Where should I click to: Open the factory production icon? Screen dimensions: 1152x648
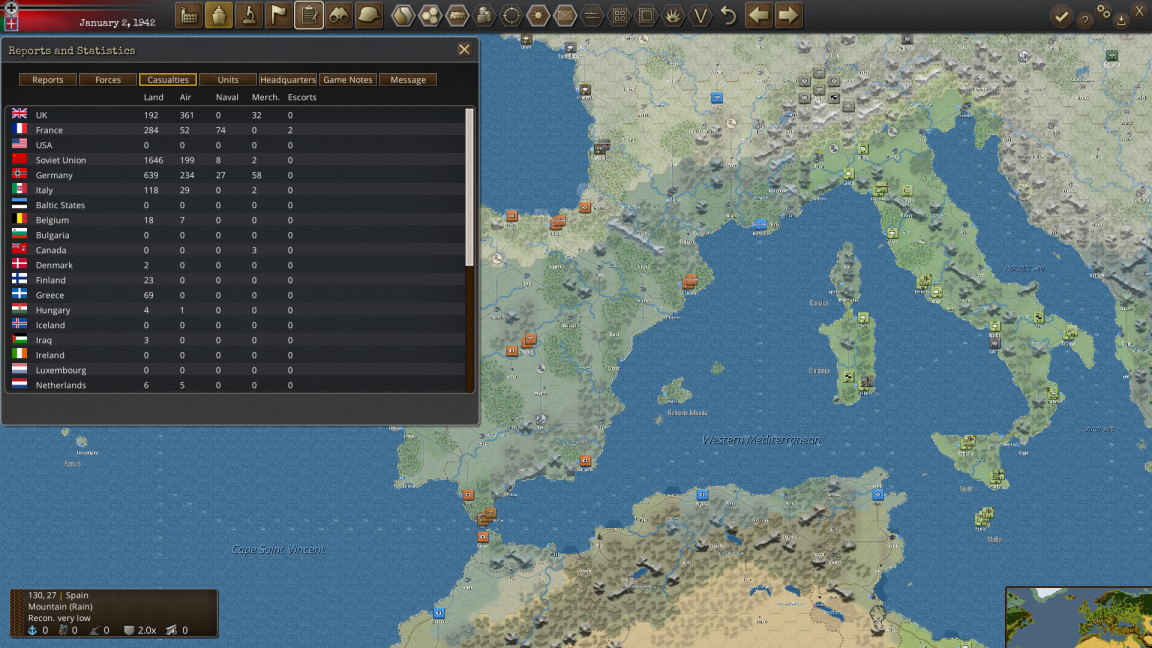point(189,15)
